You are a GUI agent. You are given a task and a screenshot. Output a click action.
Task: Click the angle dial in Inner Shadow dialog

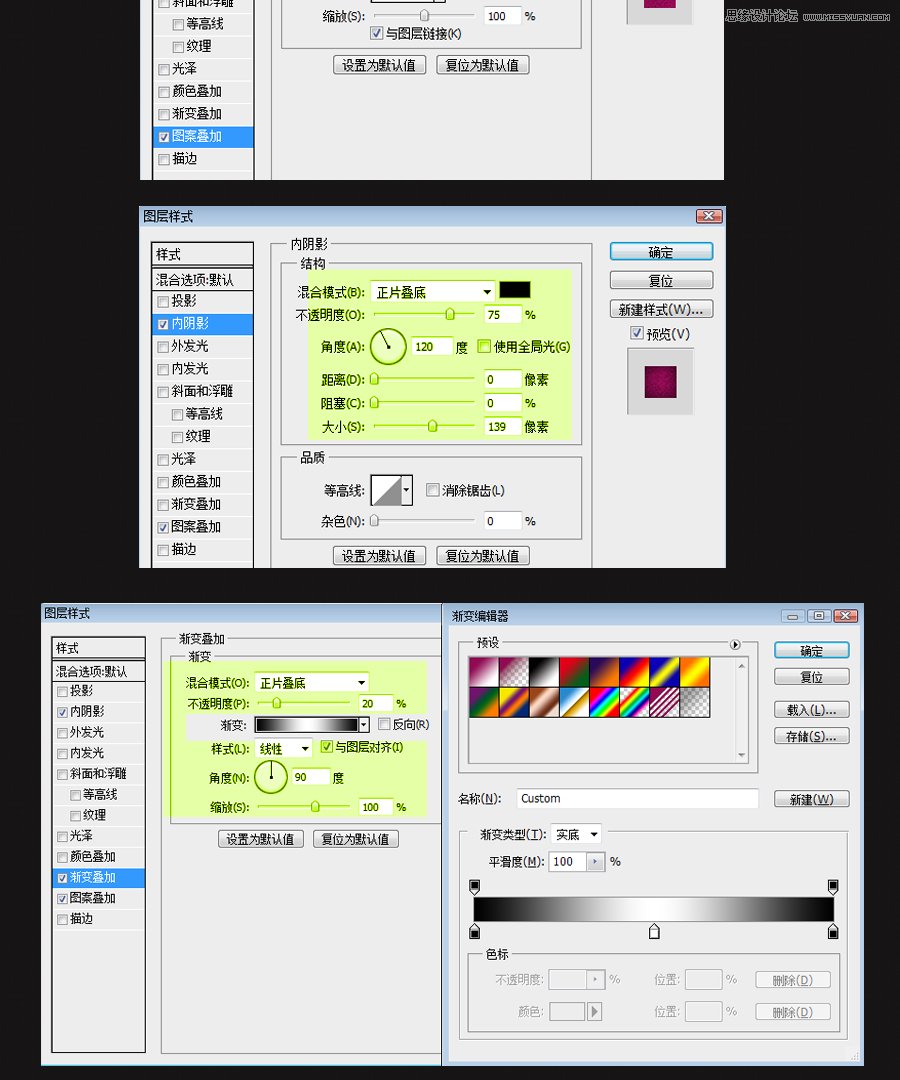coord(388,346)
